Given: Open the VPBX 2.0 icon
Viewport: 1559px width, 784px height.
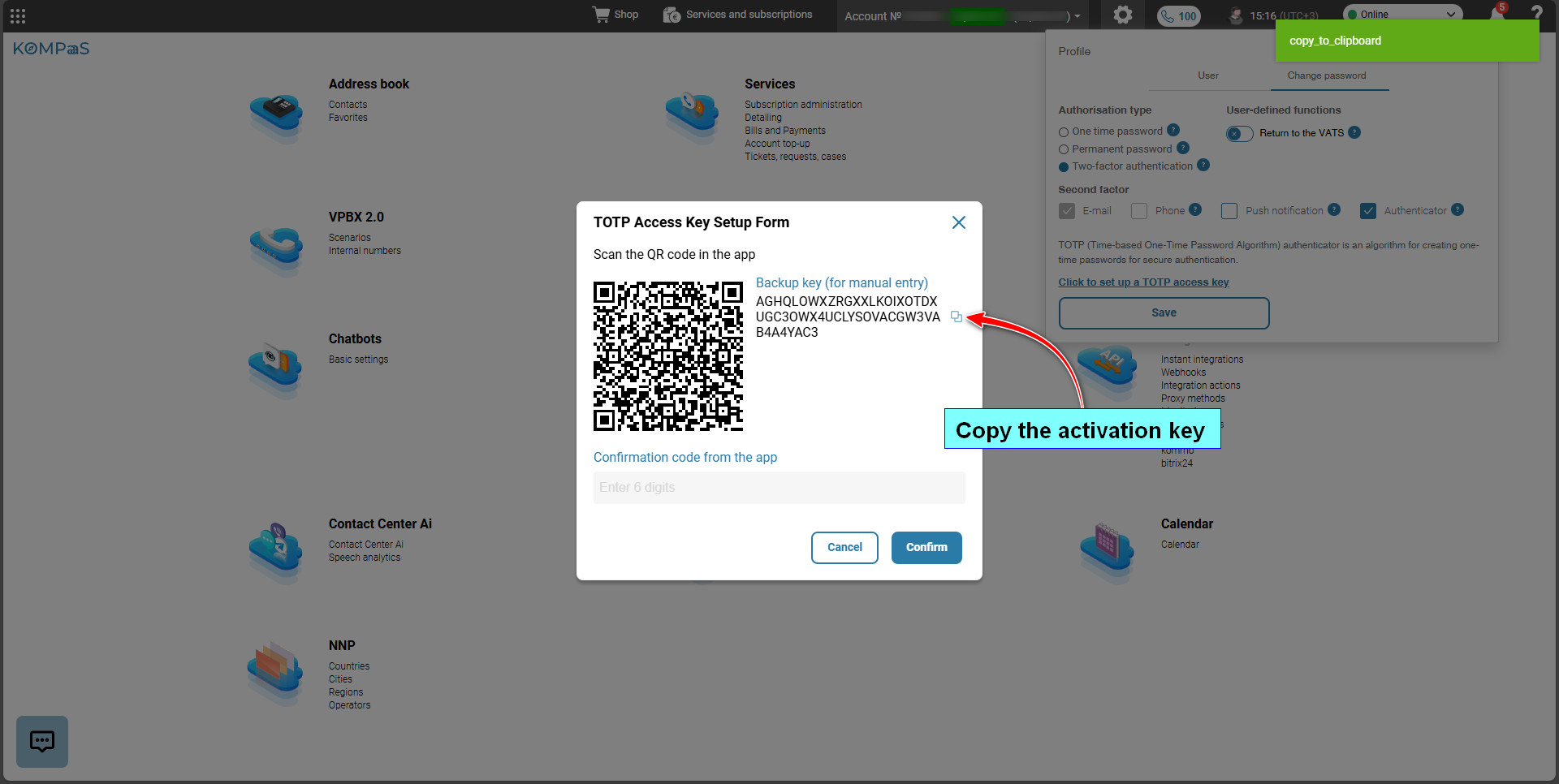Looking at the screenshot, I should [x=276, y=250].
